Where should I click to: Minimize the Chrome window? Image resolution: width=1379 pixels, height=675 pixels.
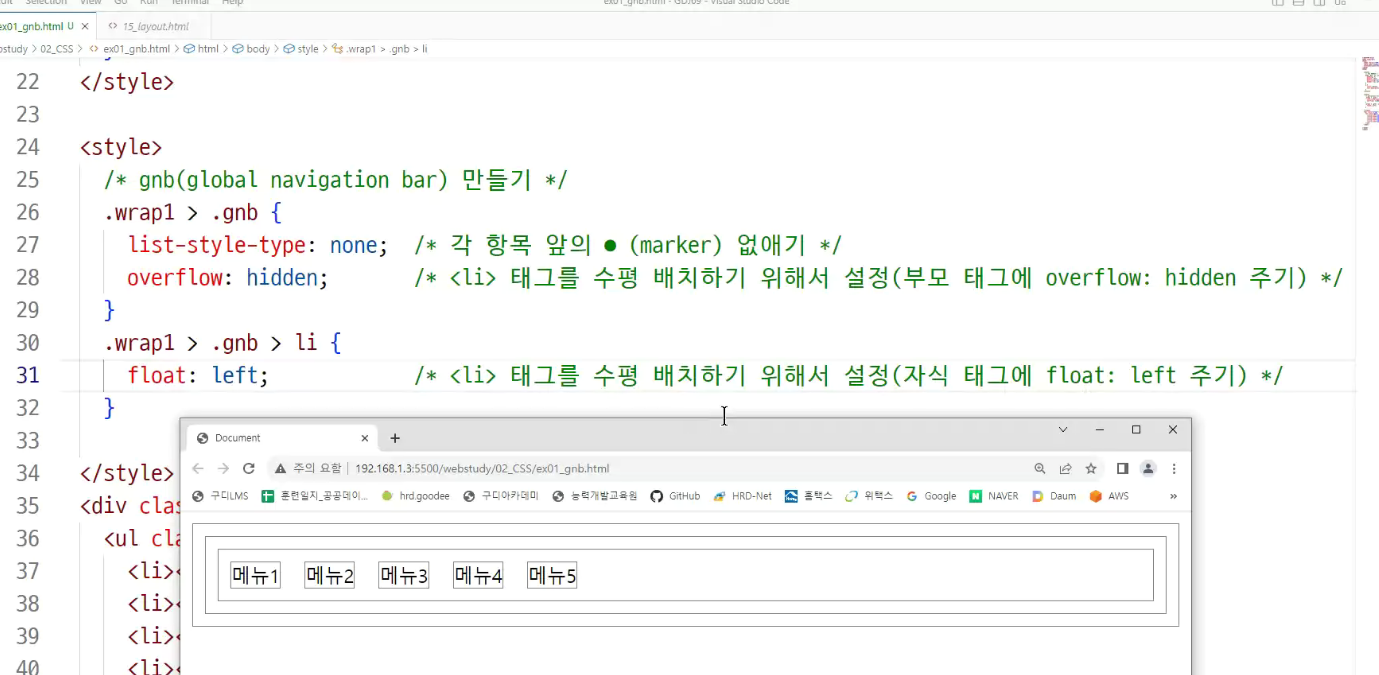(x=1100, y=429)
